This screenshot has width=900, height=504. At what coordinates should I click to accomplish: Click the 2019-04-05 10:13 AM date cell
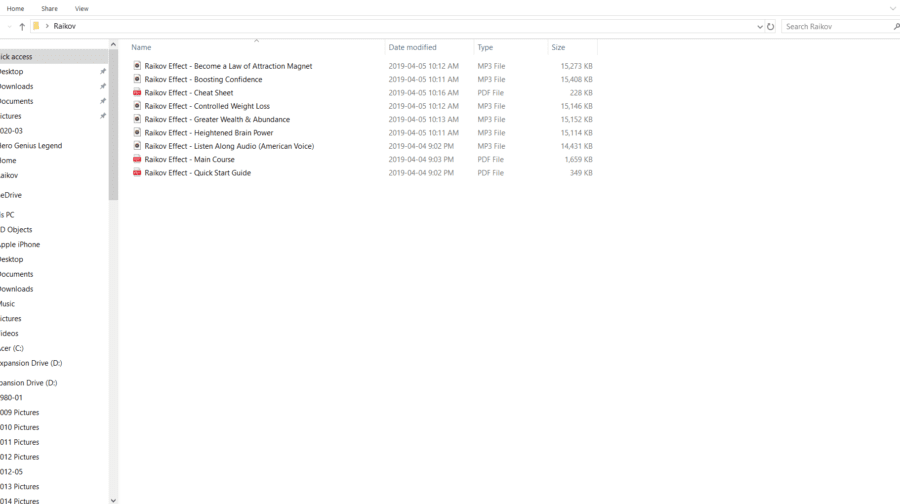click(x=424, y=119)
